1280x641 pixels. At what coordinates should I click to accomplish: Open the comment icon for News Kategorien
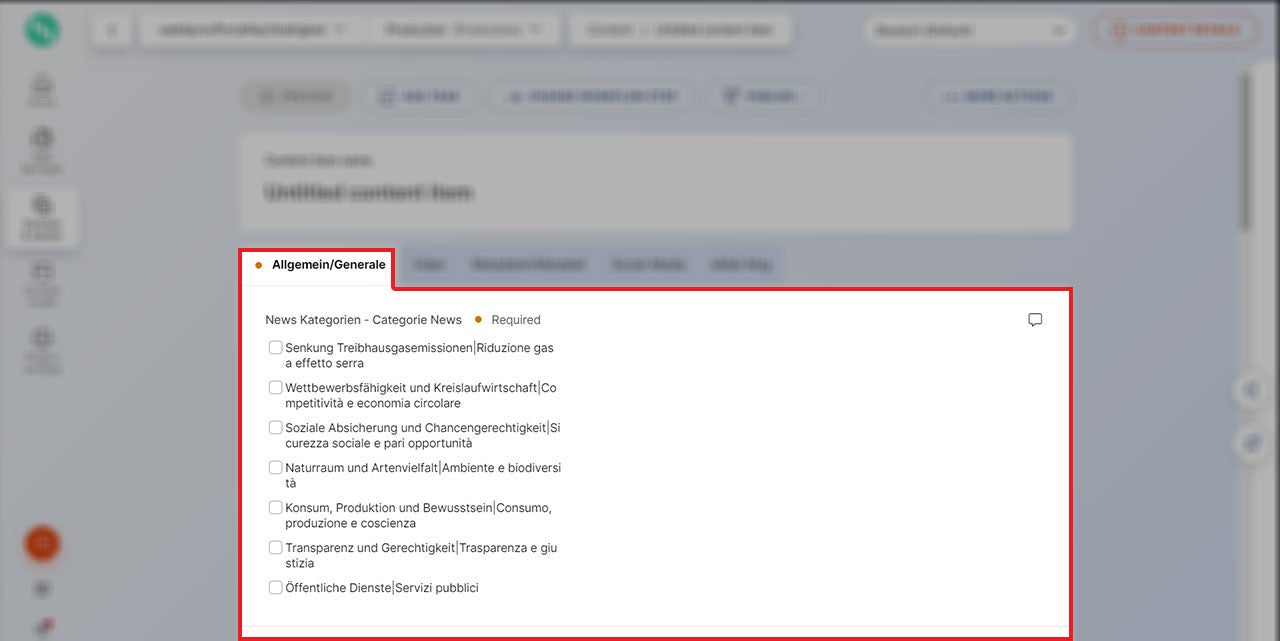pyautogui.click(x=1035, y=320)
